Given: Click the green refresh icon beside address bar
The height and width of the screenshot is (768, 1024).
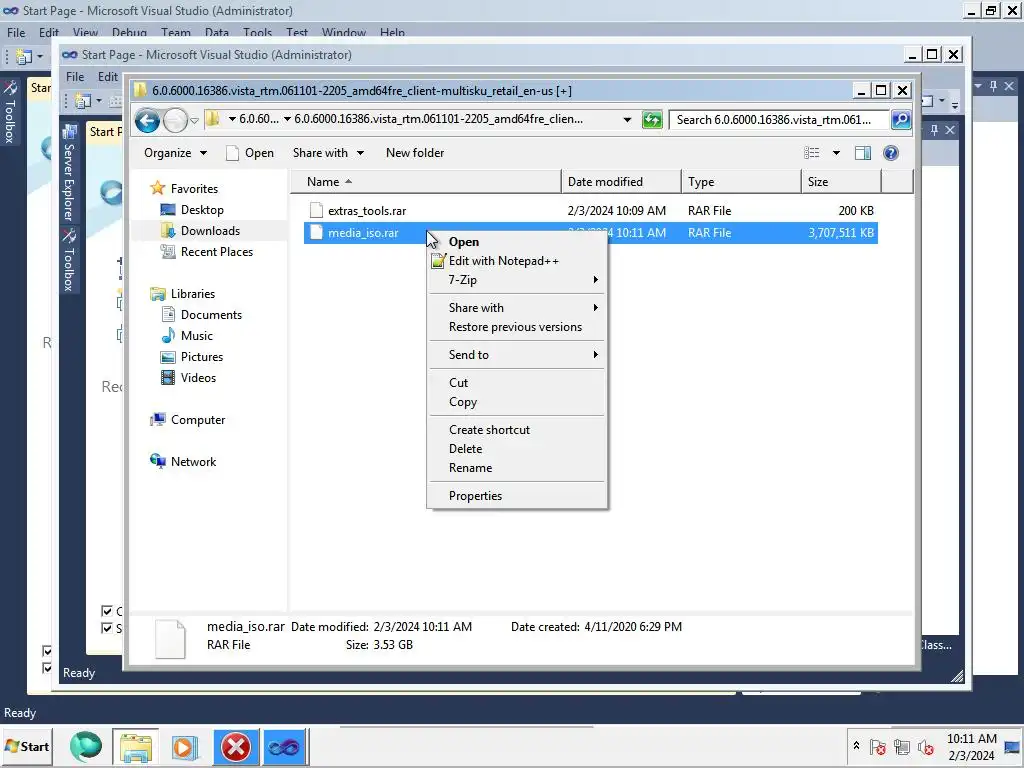Looking at the screenshot, I should 652,120.
